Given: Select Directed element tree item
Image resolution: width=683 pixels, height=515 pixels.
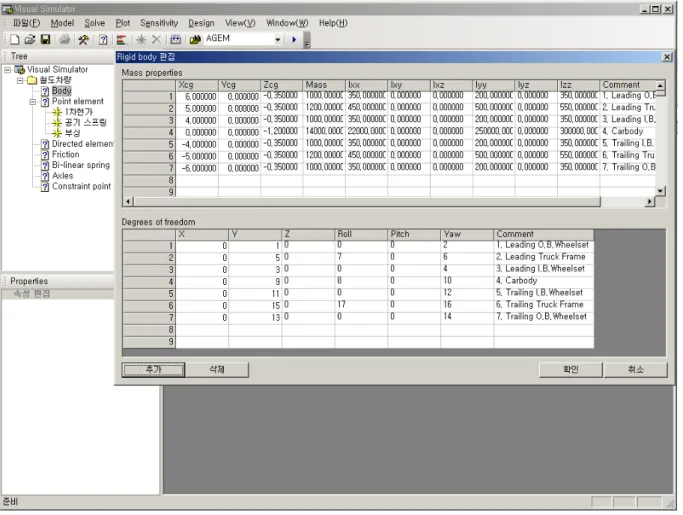Looking at the screenshot, I should [83, 144].
